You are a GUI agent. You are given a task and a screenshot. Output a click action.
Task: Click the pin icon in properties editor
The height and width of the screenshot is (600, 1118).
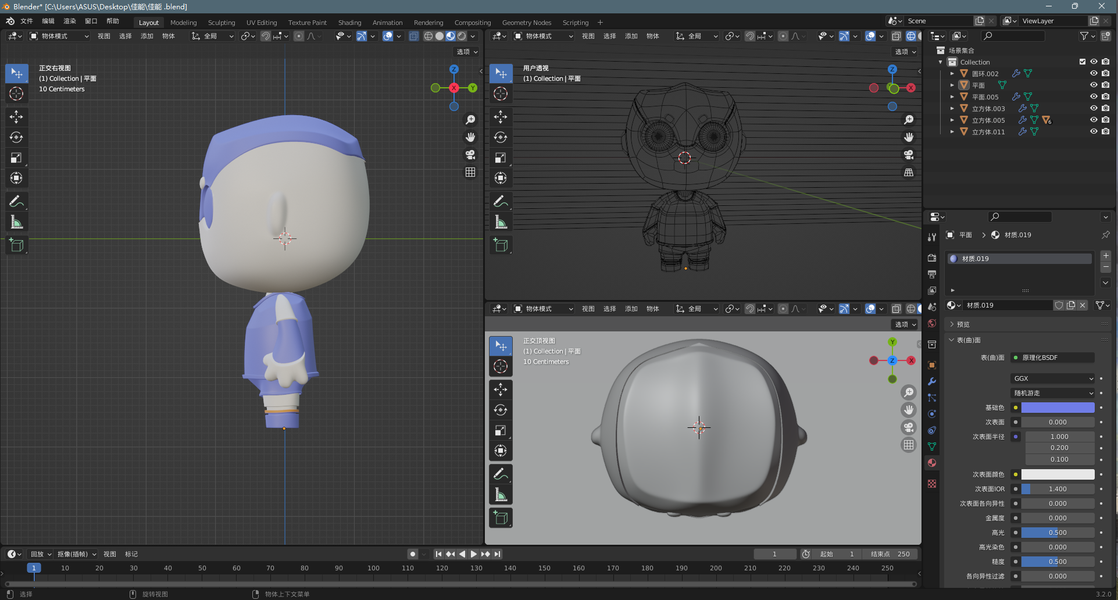coord(1105,234)
